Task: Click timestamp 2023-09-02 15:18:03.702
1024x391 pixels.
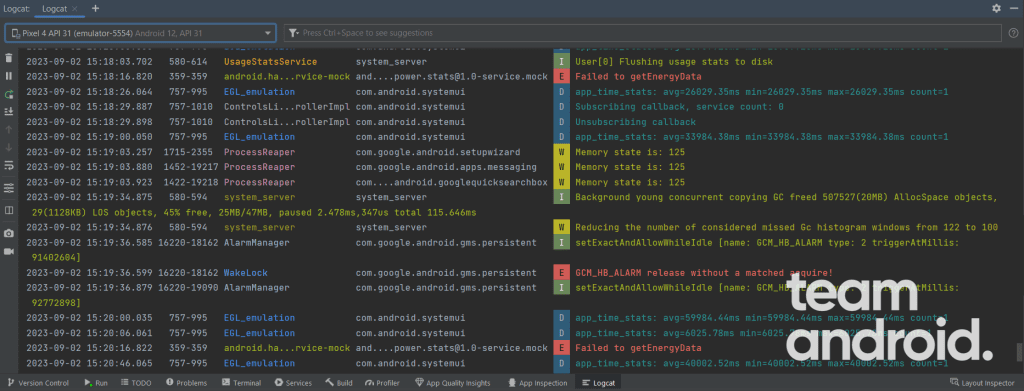Action: click(89, 62)
